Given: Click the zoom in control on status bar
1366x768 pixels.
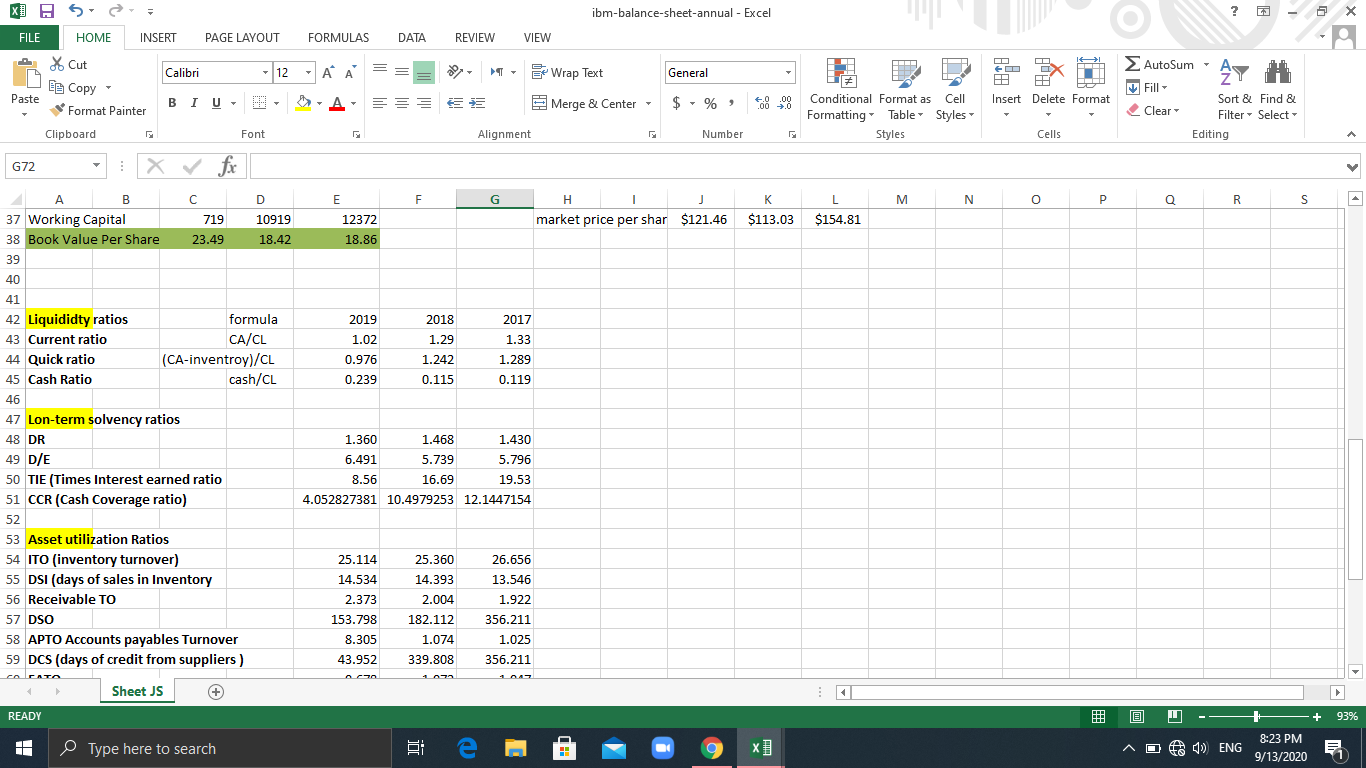Looking at the screenshot, I should point(1316,716).
